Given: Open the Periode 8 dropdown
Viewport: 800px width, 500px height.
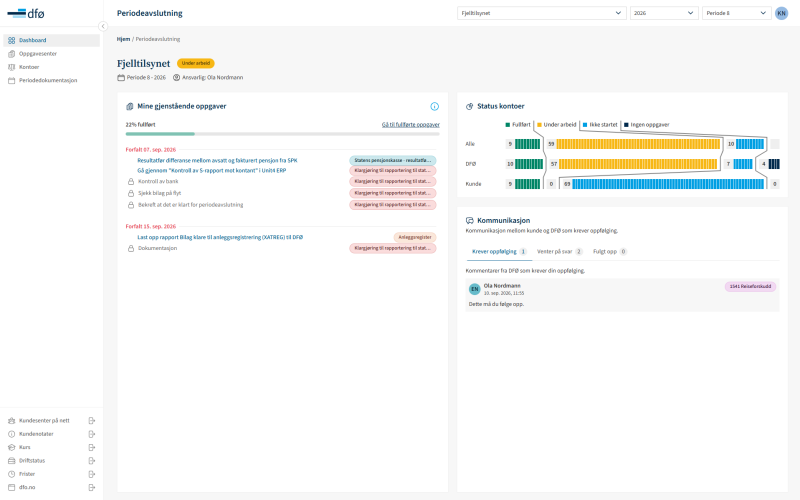Looking at the screenshot, I should [x=736, y=13].
